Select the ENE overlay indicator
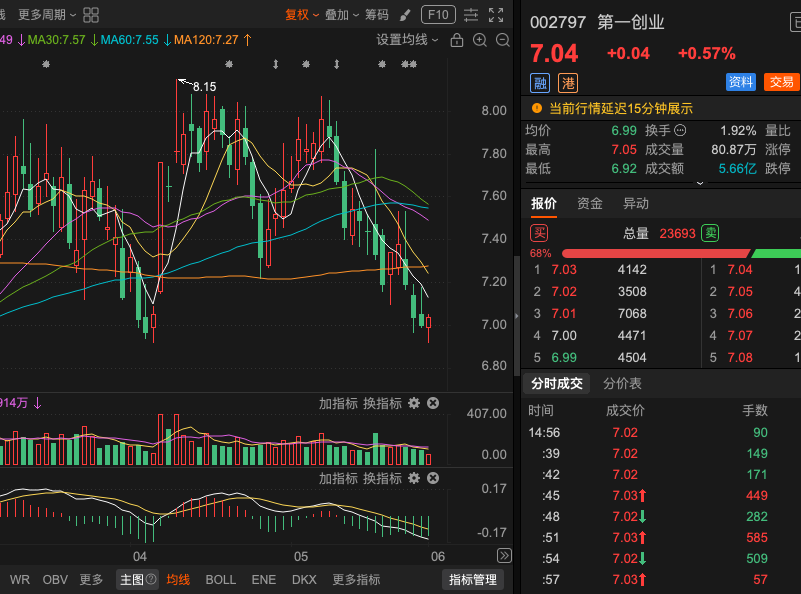Viewport: 801px width, 594px height. [264, 580]
